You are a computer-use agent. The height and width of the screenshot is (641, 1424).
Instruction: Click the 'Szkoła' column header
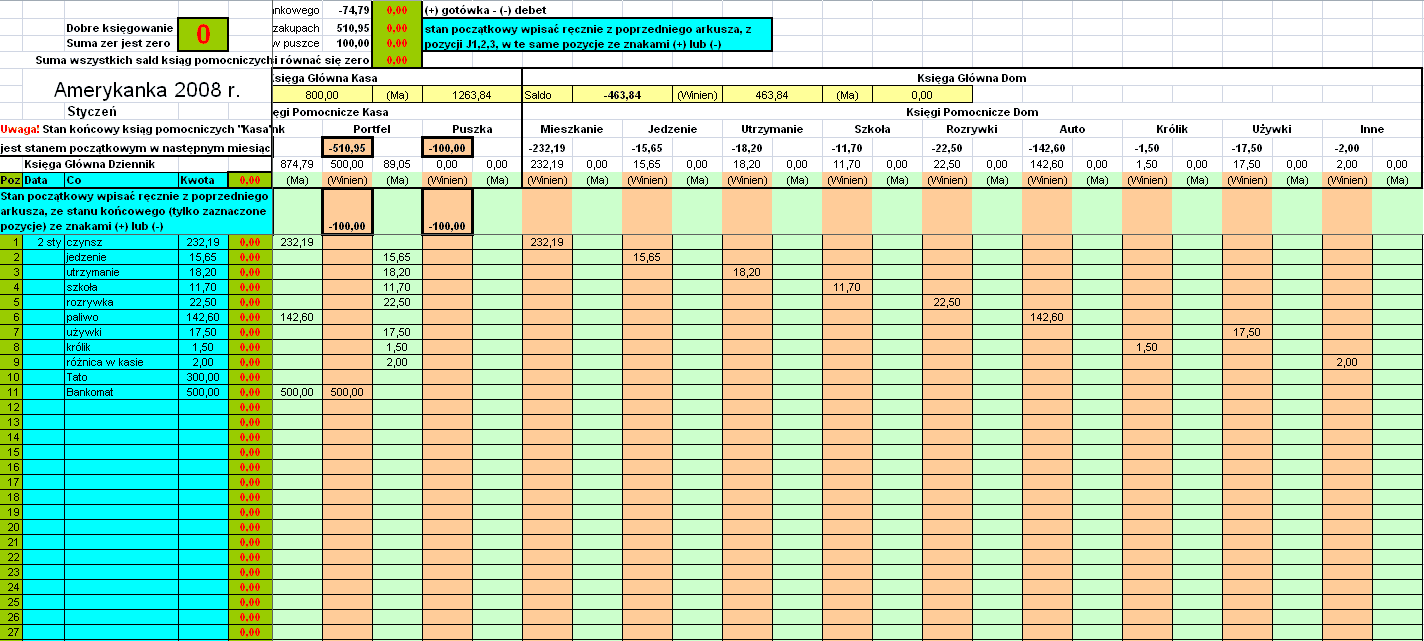tap(872, 129)
